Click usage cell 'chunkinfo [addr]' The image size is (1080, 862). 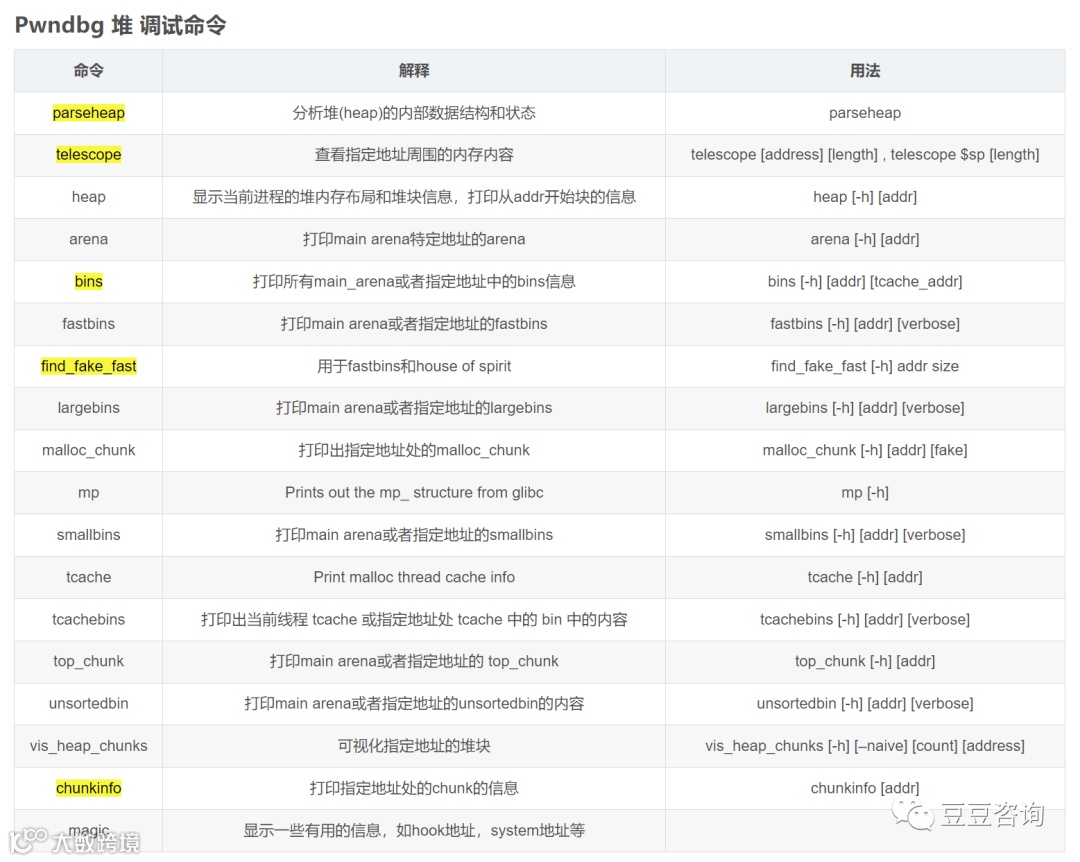pos(864,788)
